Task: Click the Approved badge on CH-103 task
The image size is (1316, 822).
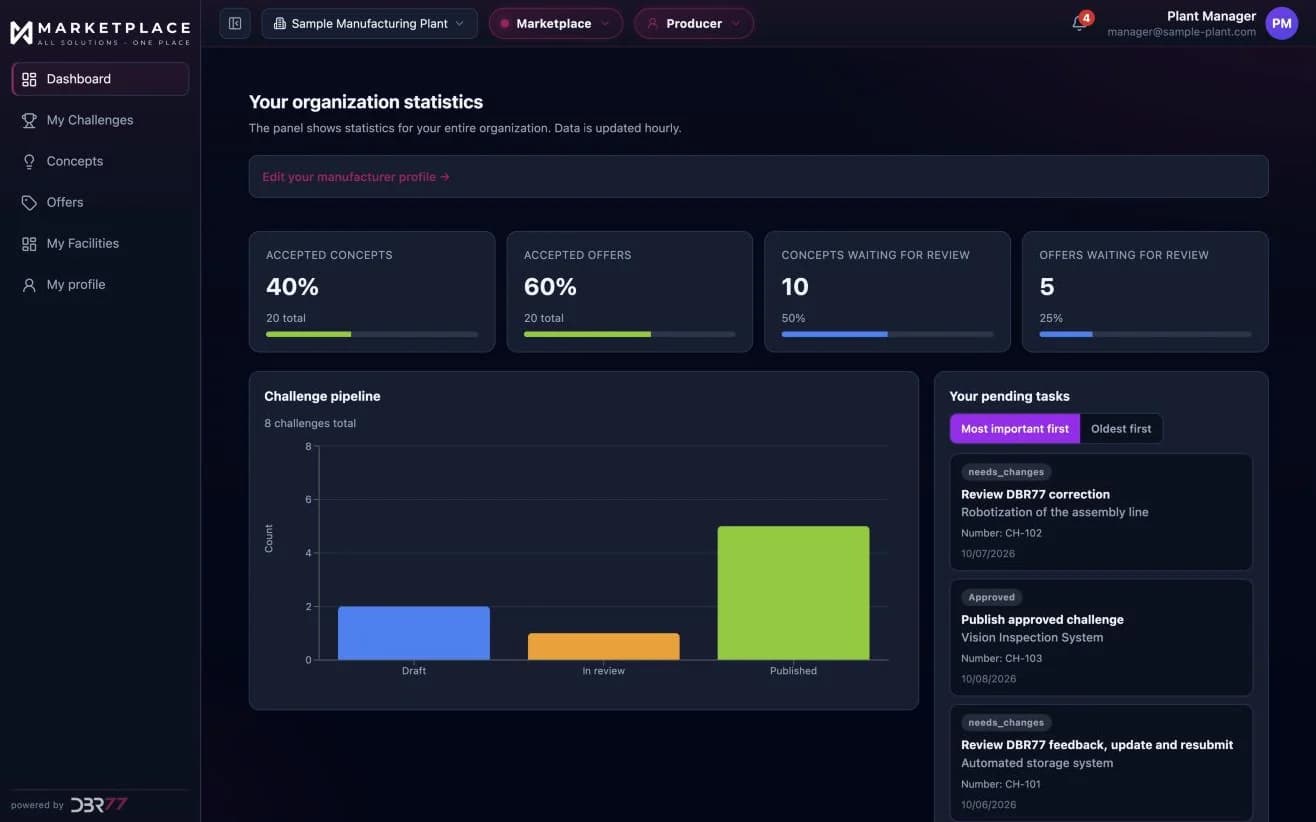Action: (992, 597)
